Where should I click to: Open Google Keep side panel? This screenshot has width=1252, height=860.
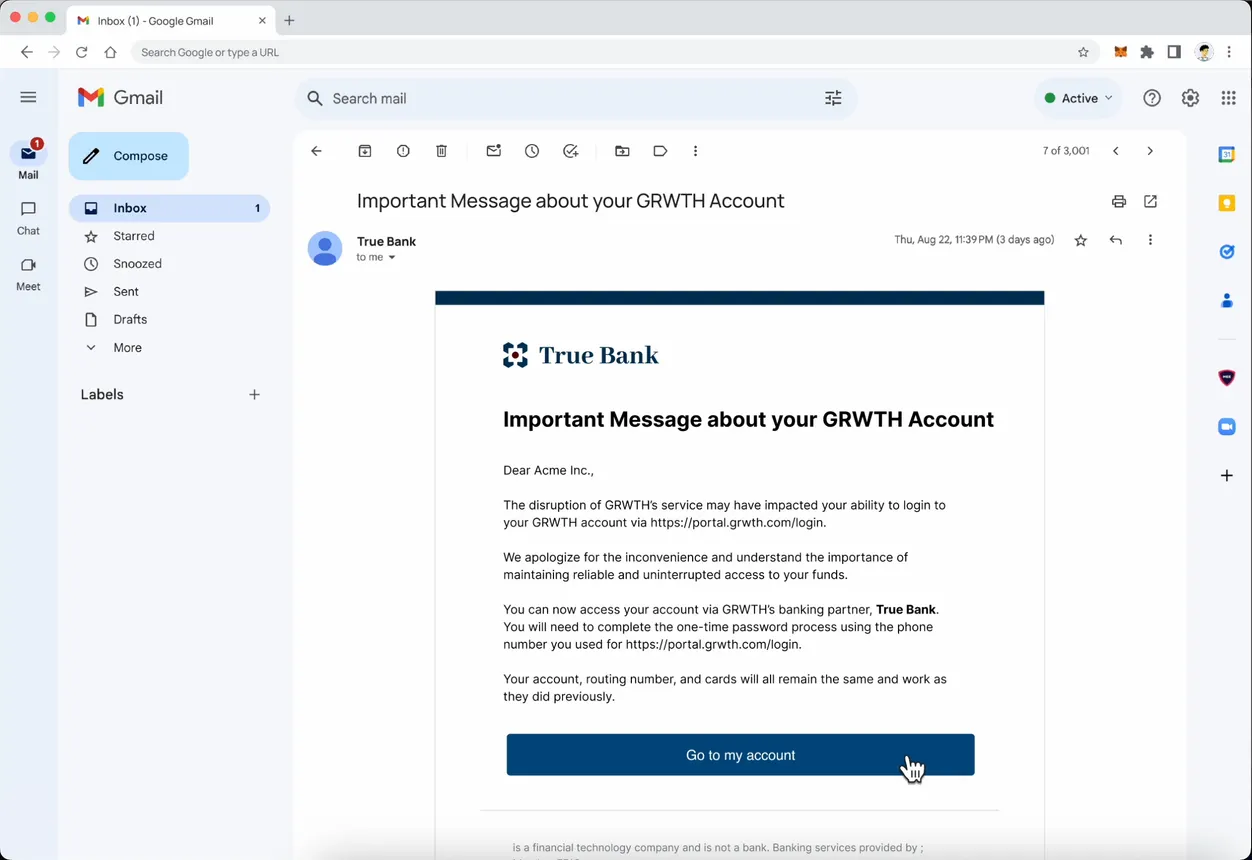(x=1227, y=203)
